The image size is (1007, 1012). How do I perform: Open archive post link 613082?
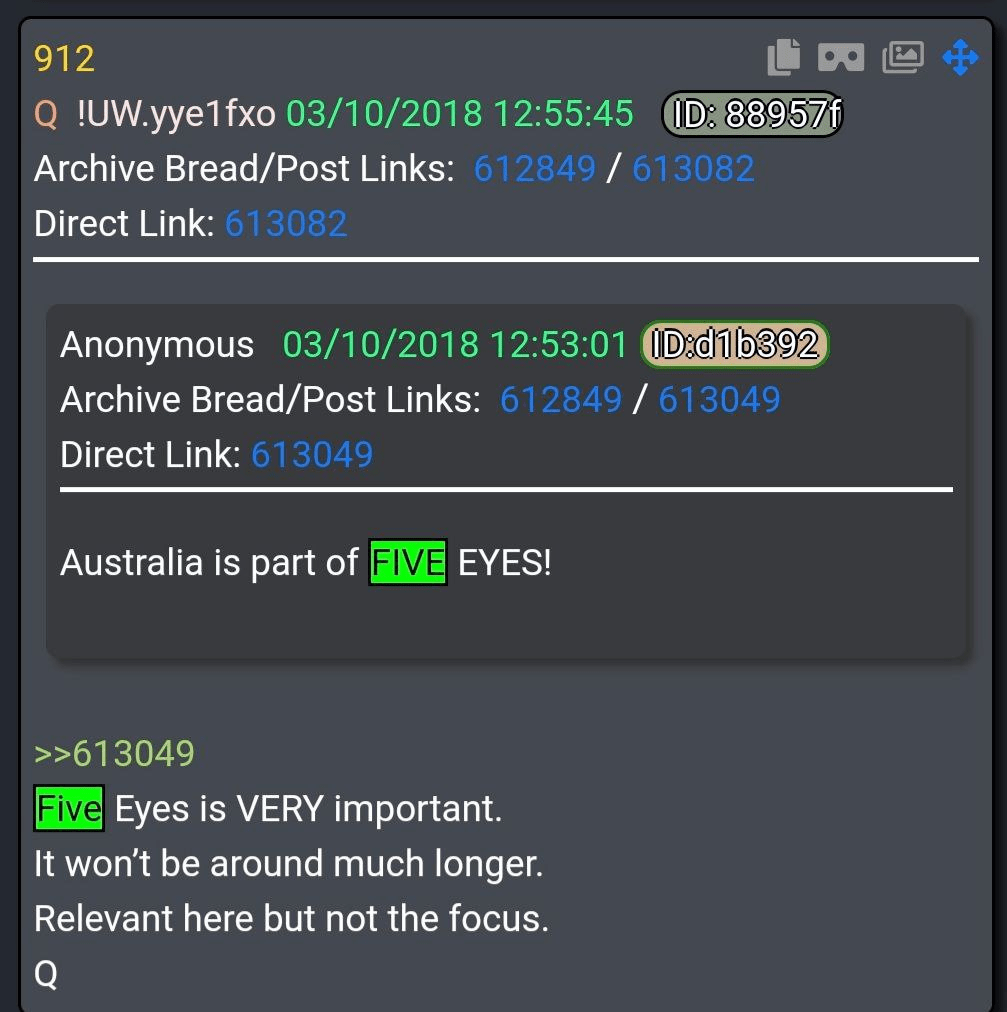(693, 168)
